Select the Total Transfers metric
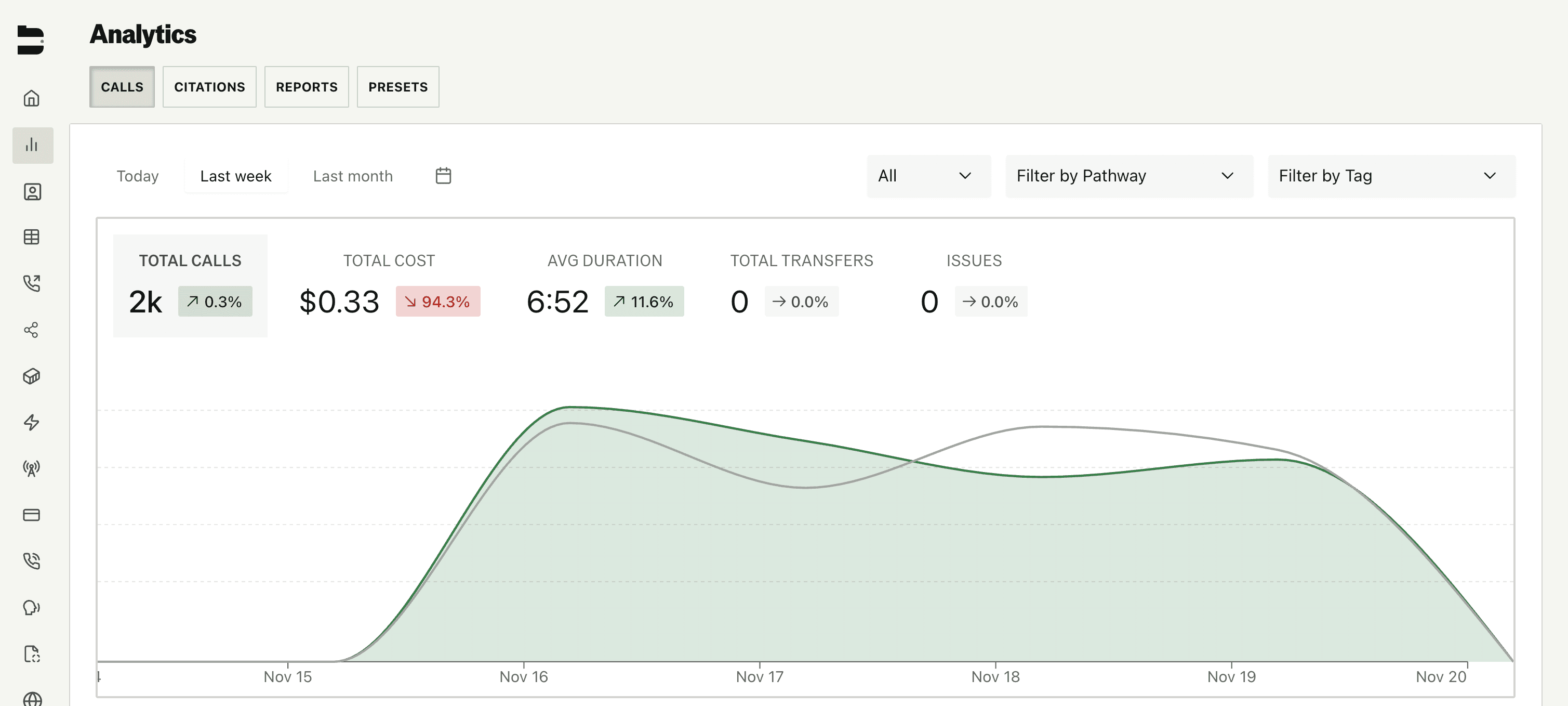1568x706 pixels. pyautogui.click(x=802, y=286)
